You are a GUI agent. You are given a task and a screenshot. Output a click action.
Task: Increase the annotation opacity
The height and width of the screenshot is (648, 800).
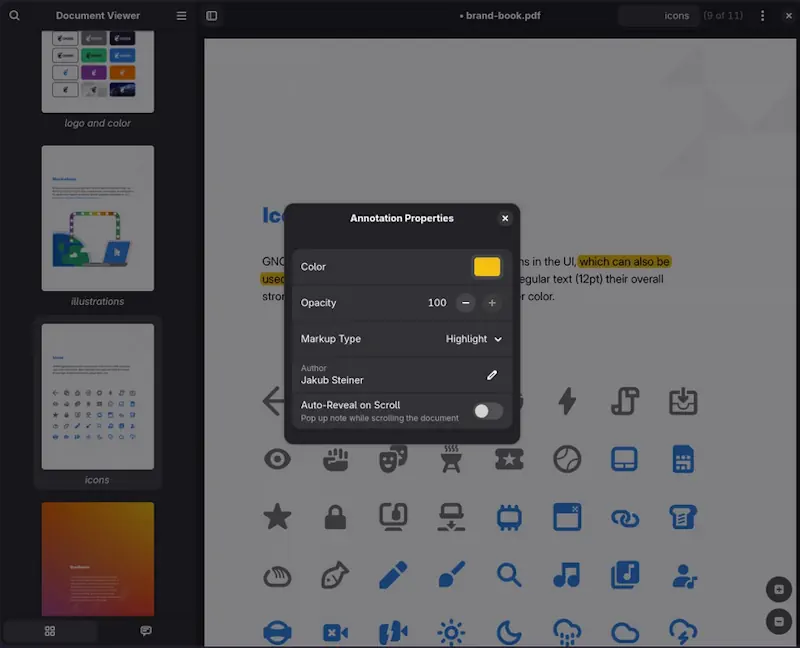(x=491, y=303)
